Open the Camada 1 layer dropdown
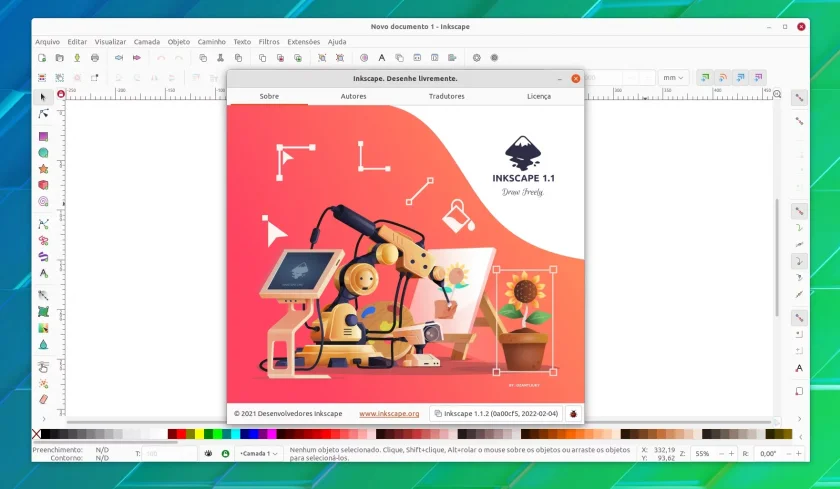Image resolution: width=840 pixels, height=489 pixels. 259,454
